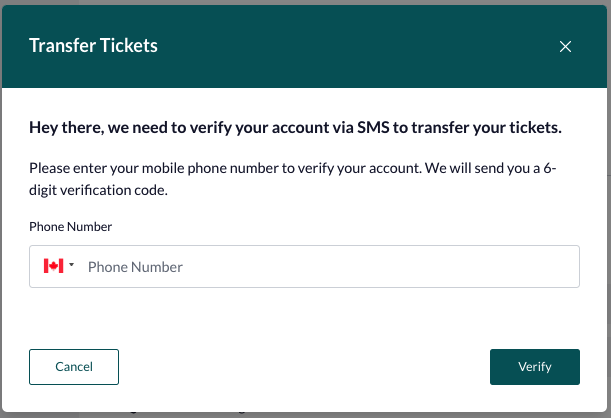611x418 pixels.
Task: Expand the country code dropdown arrow
Action: pos(71,265)
